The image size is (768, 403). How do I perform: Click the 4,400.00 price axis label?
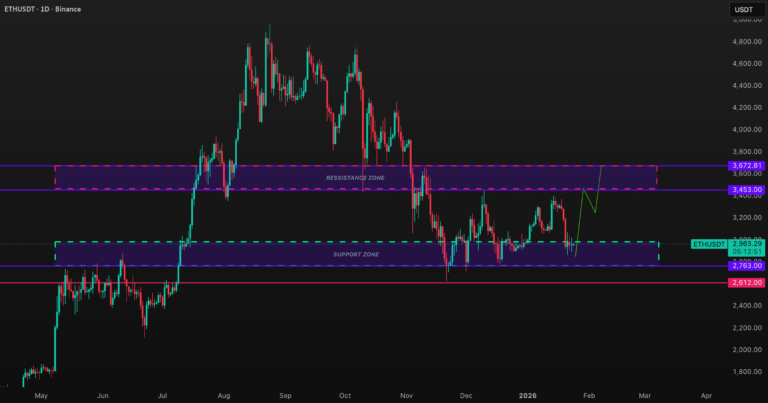(x=747, y=86)
